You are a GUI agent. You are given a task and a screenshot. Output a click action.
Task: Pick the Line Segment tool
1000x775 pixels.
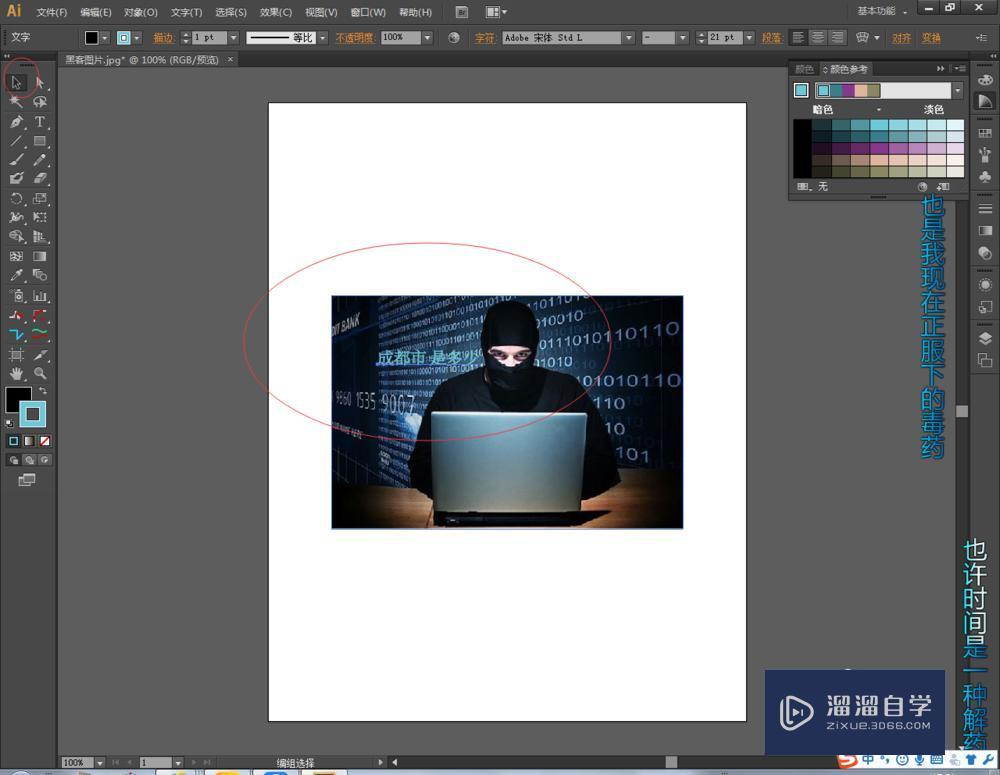coord(17,141)
